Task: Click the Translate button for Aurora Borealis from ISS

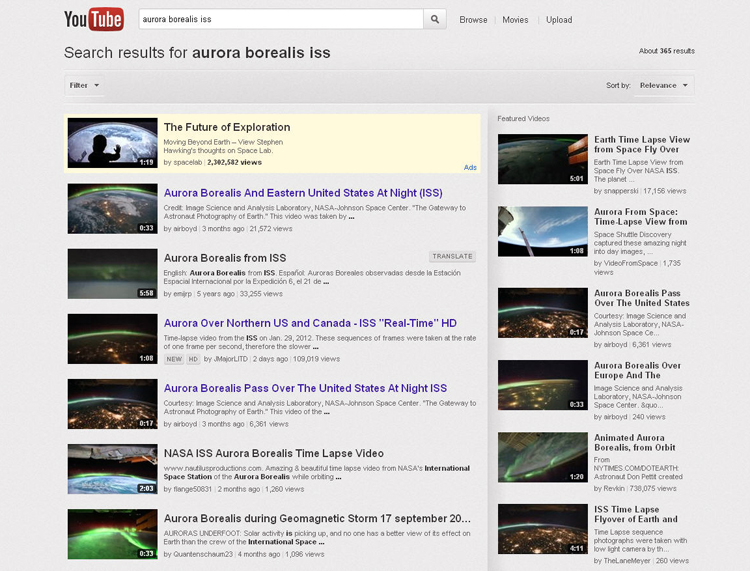Action: (x=452, y=257)
